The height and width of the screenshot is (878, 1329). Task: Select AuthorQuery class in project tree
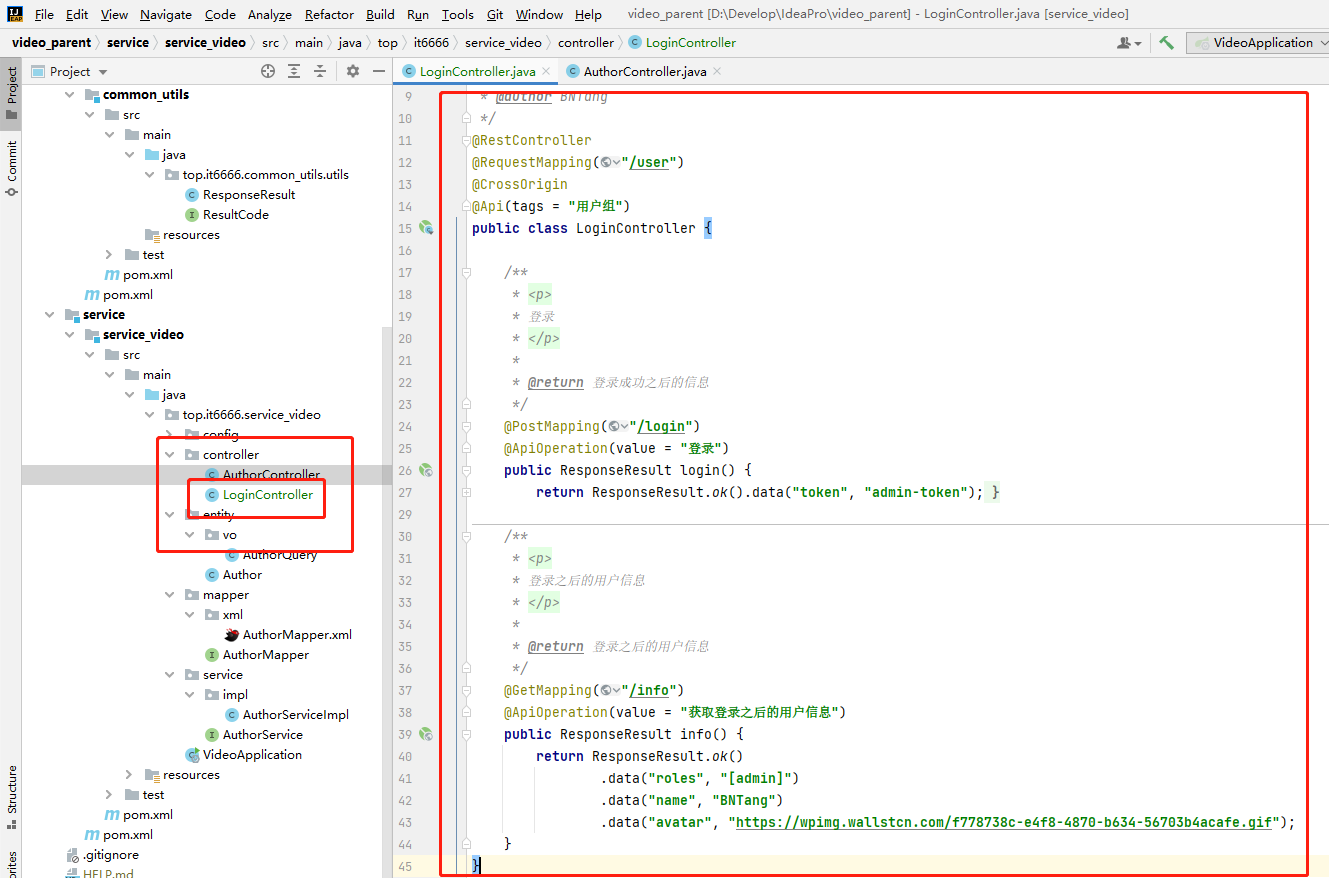tap(271, 554)
